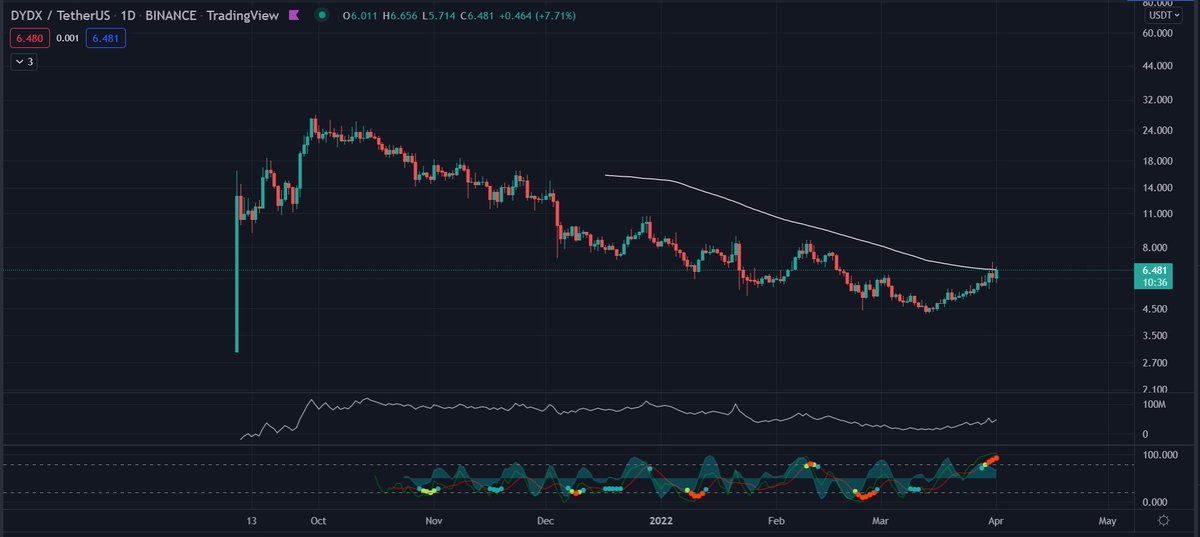
Task: Click the Dec label on time axis
Action: click(x=545, y=521)
